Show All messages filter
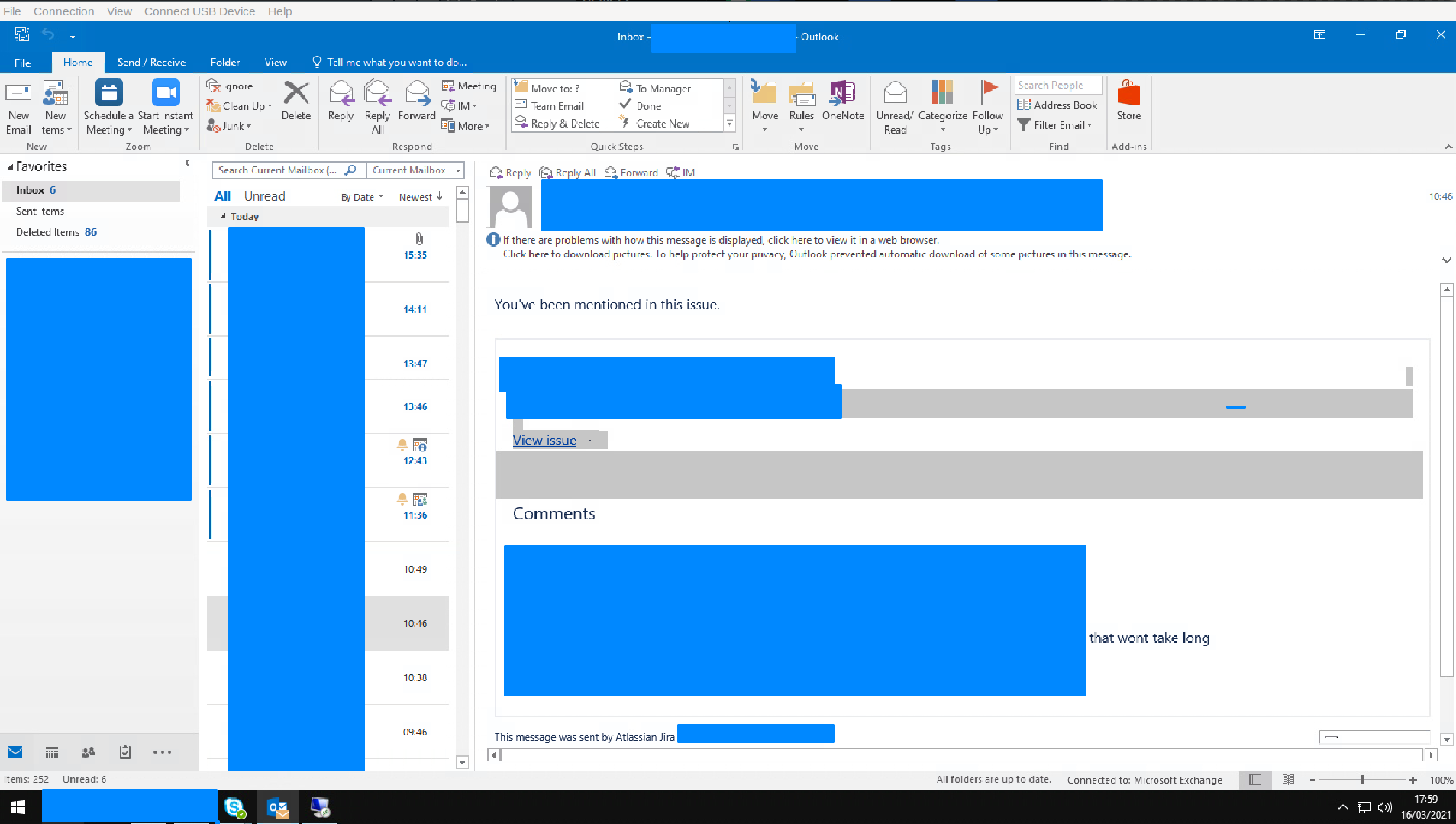 click(222, 196)
